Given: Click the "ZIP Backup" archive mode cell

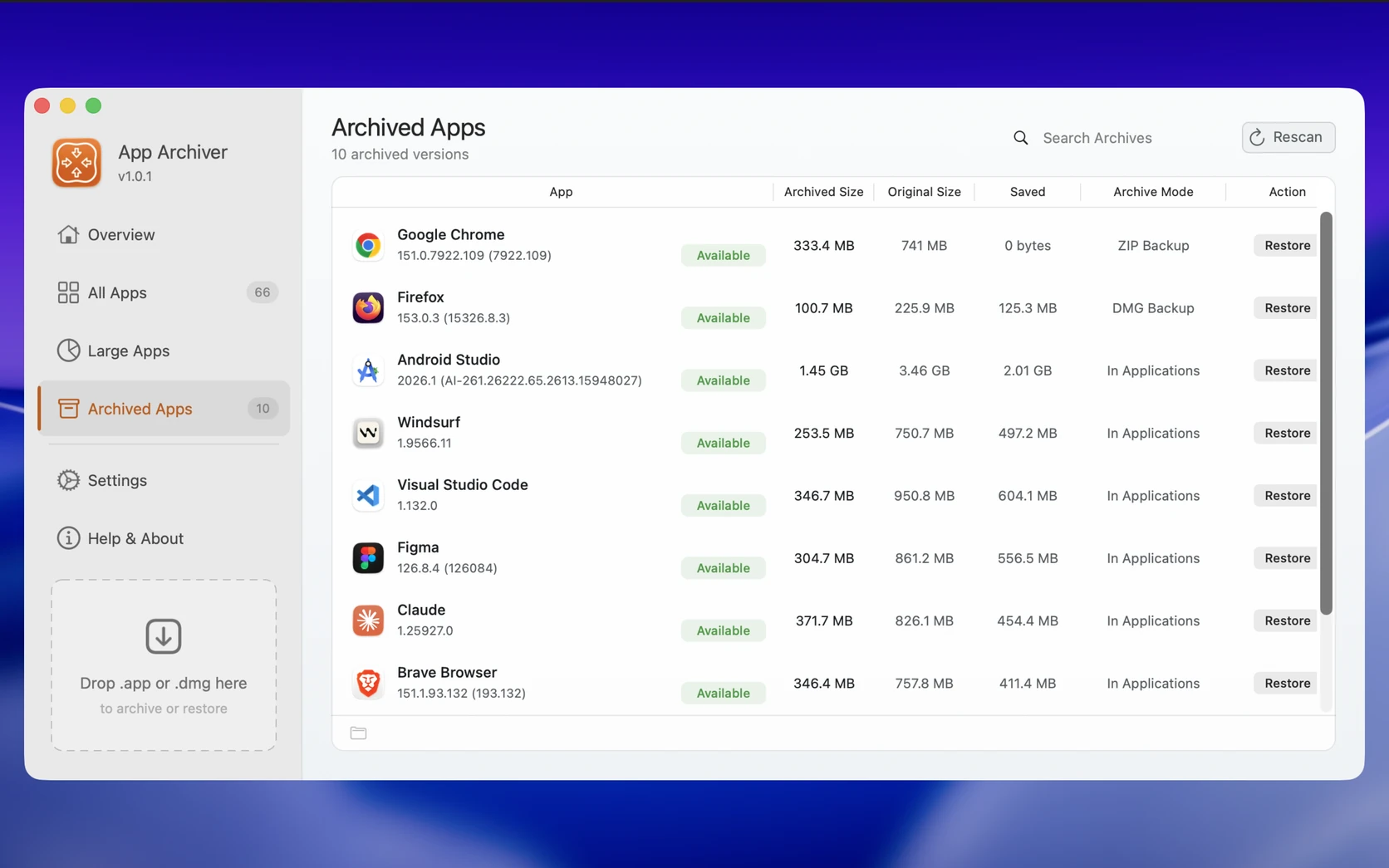Looking at the screenshot, I should (1153, 245).
